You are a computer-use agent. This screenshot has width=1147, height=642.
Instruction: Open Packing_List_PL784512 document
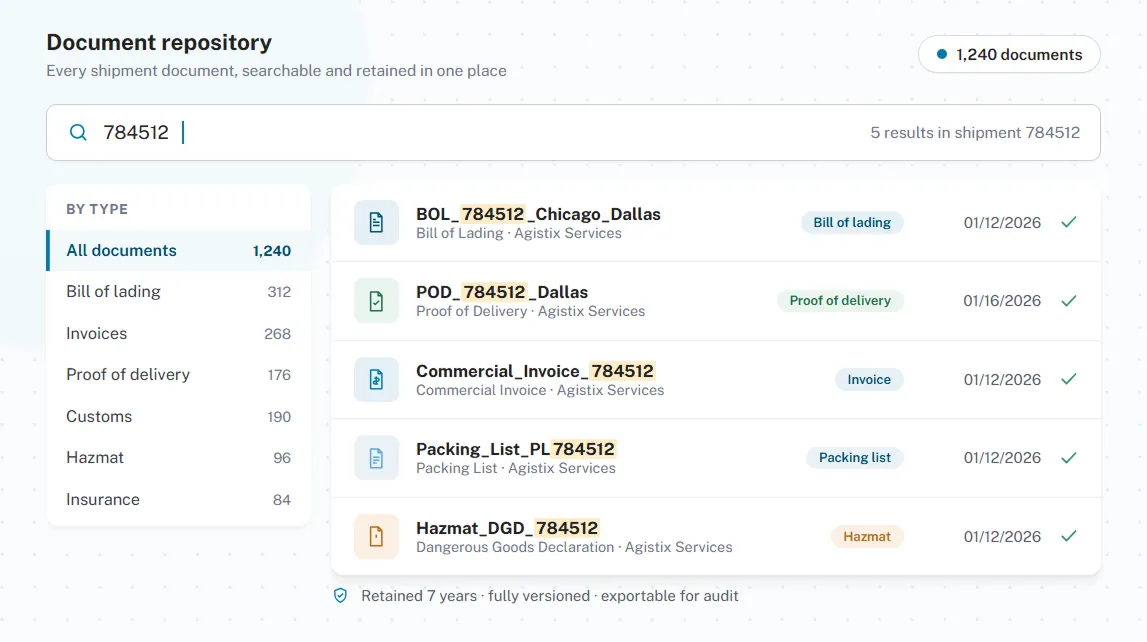point(516,449)
